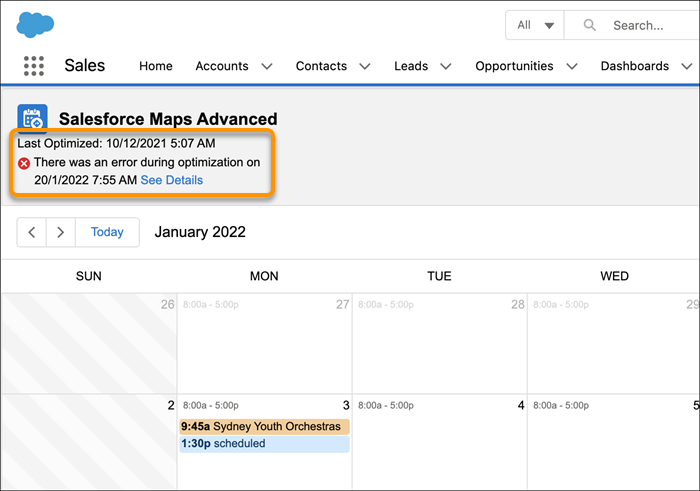Open the App Launcher dots grid

click(x=33, y=66)
